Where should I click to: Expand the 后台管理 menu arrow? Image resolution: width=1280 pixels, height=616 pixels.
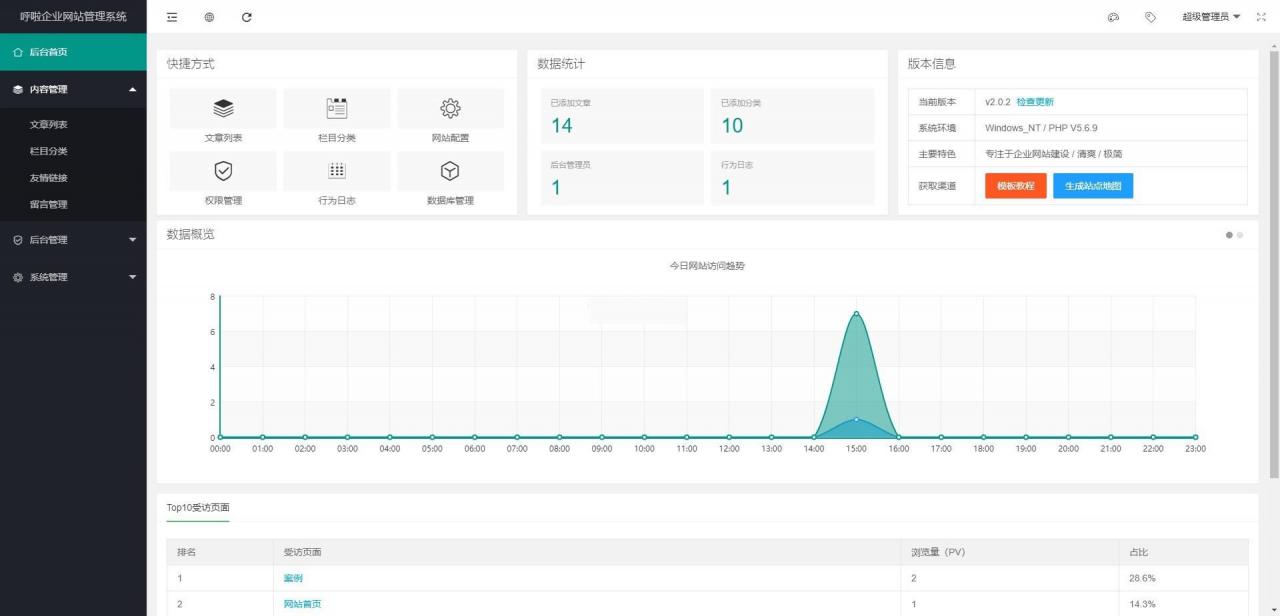[x=133, y=240]
